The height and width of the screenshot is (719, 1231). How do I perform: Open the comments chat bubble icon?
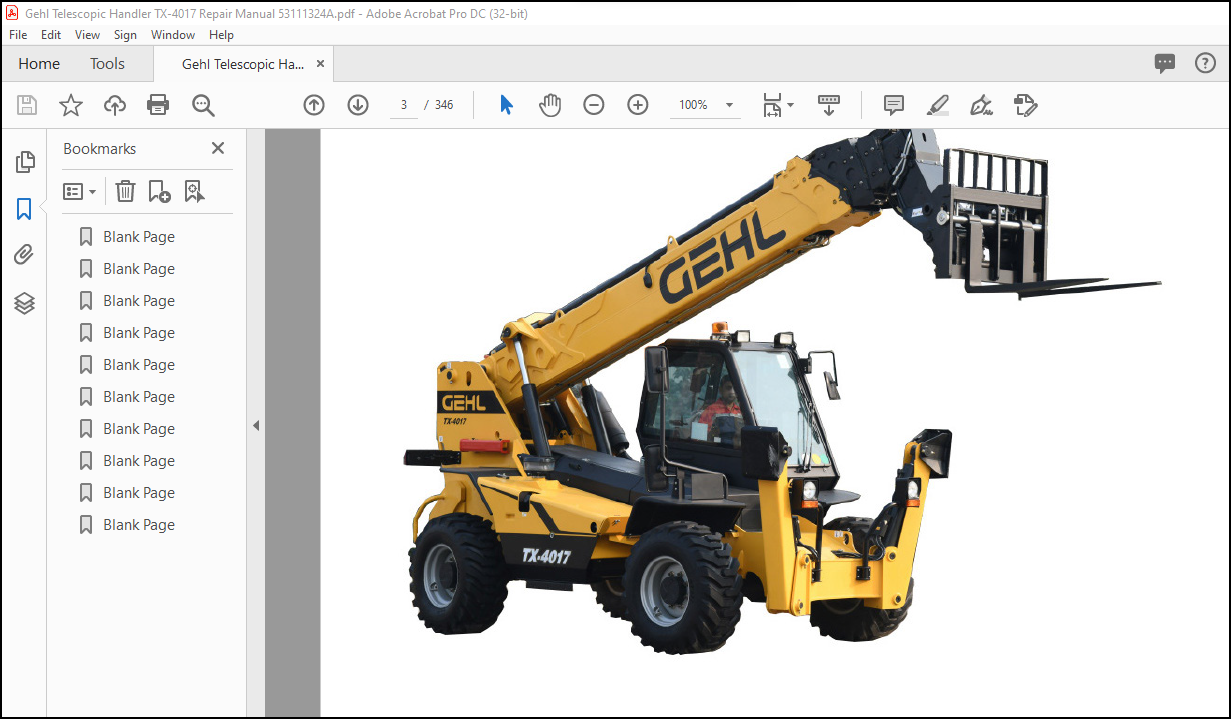coord(1165,63)
